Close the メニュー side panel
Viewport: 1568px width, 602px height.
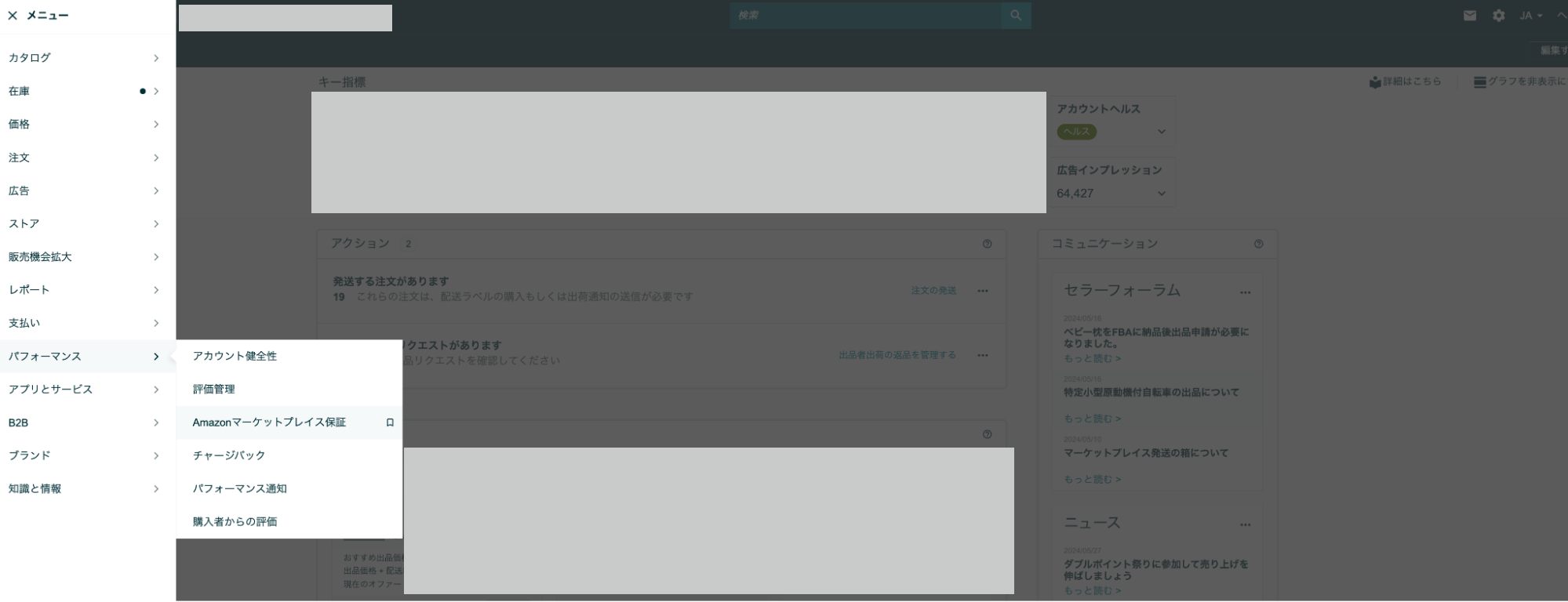click(13, 16)
